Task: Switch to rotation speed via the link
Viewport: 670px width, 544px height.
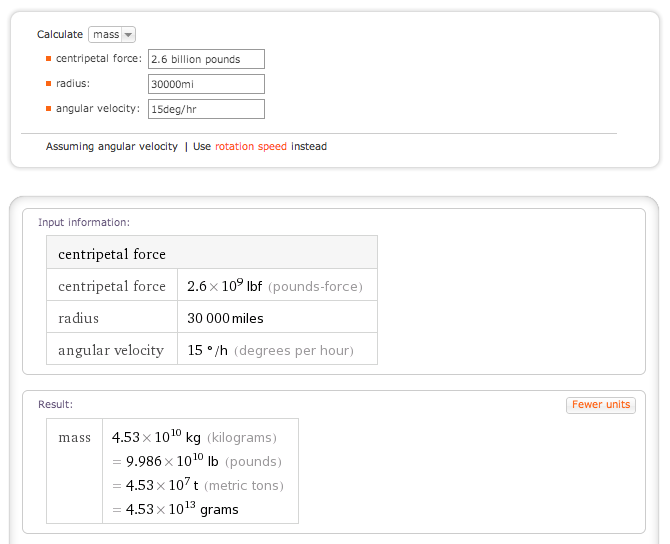Action: (x=250, y=147)
